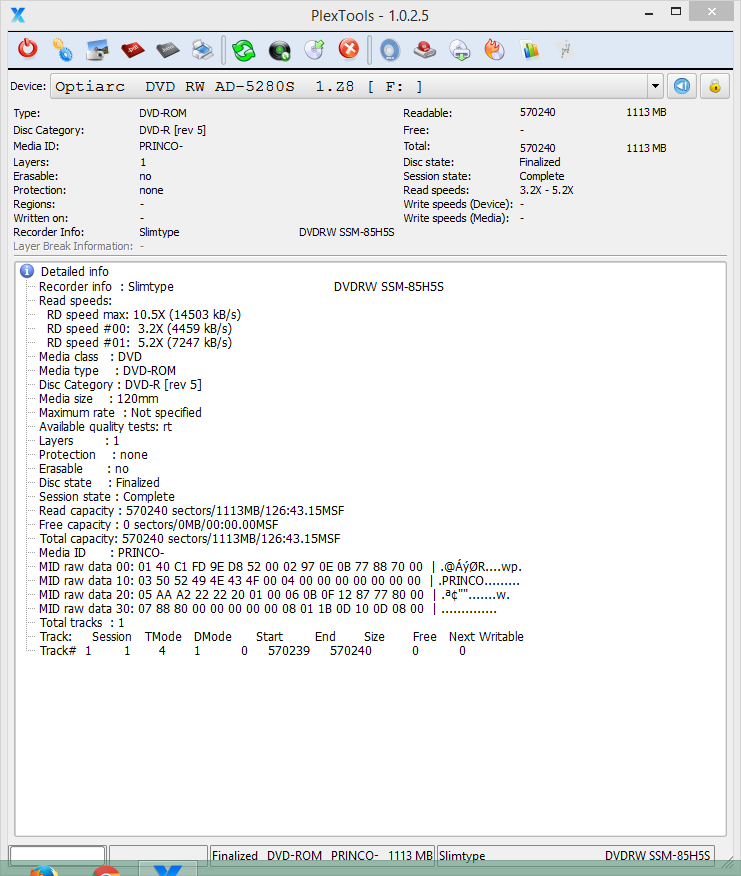This screenshot has width=741, height=876.
Task: Select Maximum rate : Not specified row
Action: click(120, 412)
